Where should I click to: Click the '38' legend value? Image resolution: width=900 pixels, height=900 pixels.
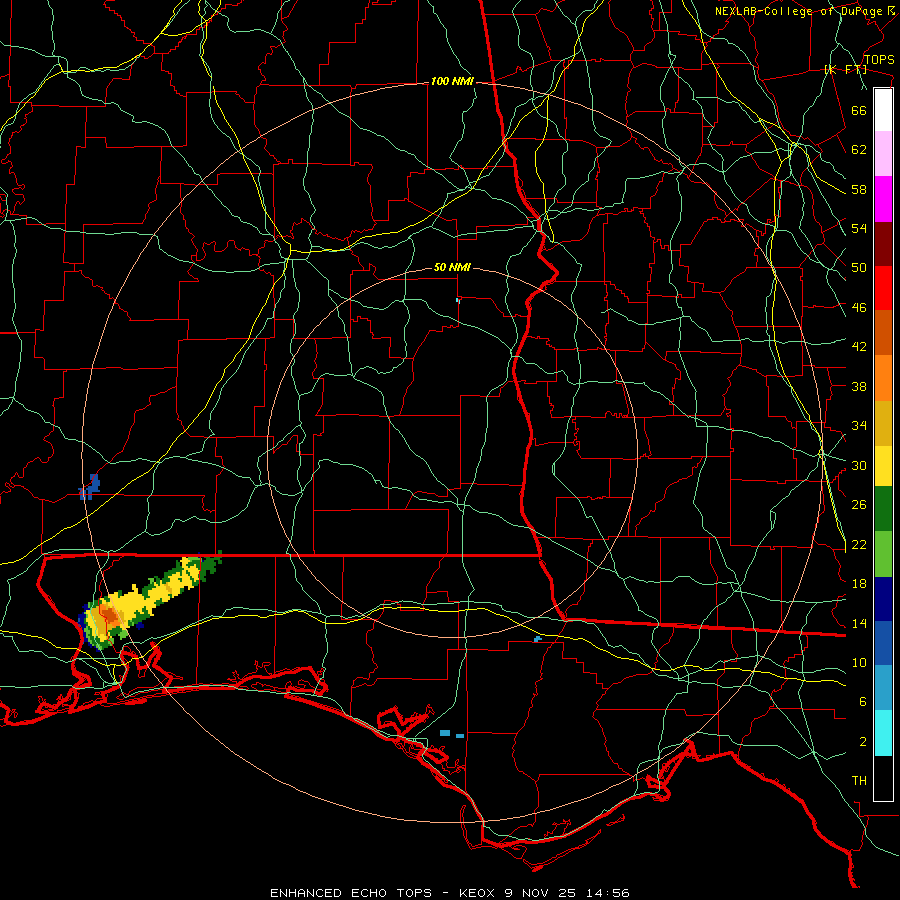tap(859, 386)
